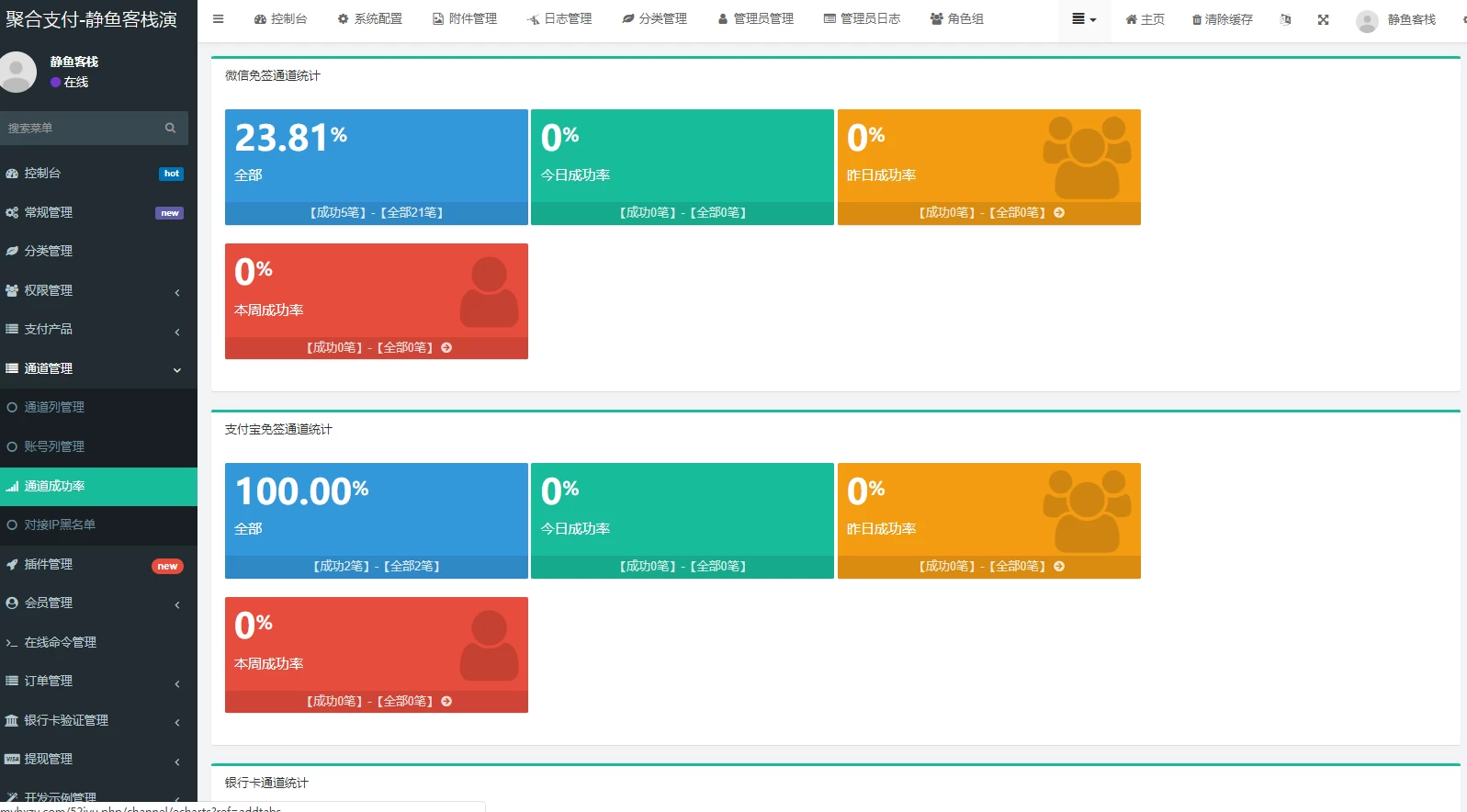Screen dimensions: 1467x812
Task: Select 对接IP黑名单 in the sidebar
Action: click(60, 524)
